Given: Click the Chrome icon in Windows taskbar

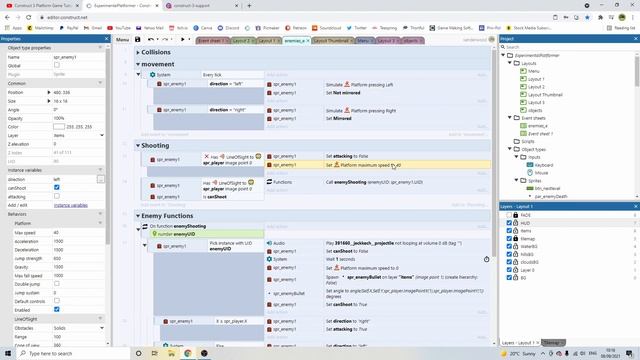Looking at the screenshot, I should [187, 353].
